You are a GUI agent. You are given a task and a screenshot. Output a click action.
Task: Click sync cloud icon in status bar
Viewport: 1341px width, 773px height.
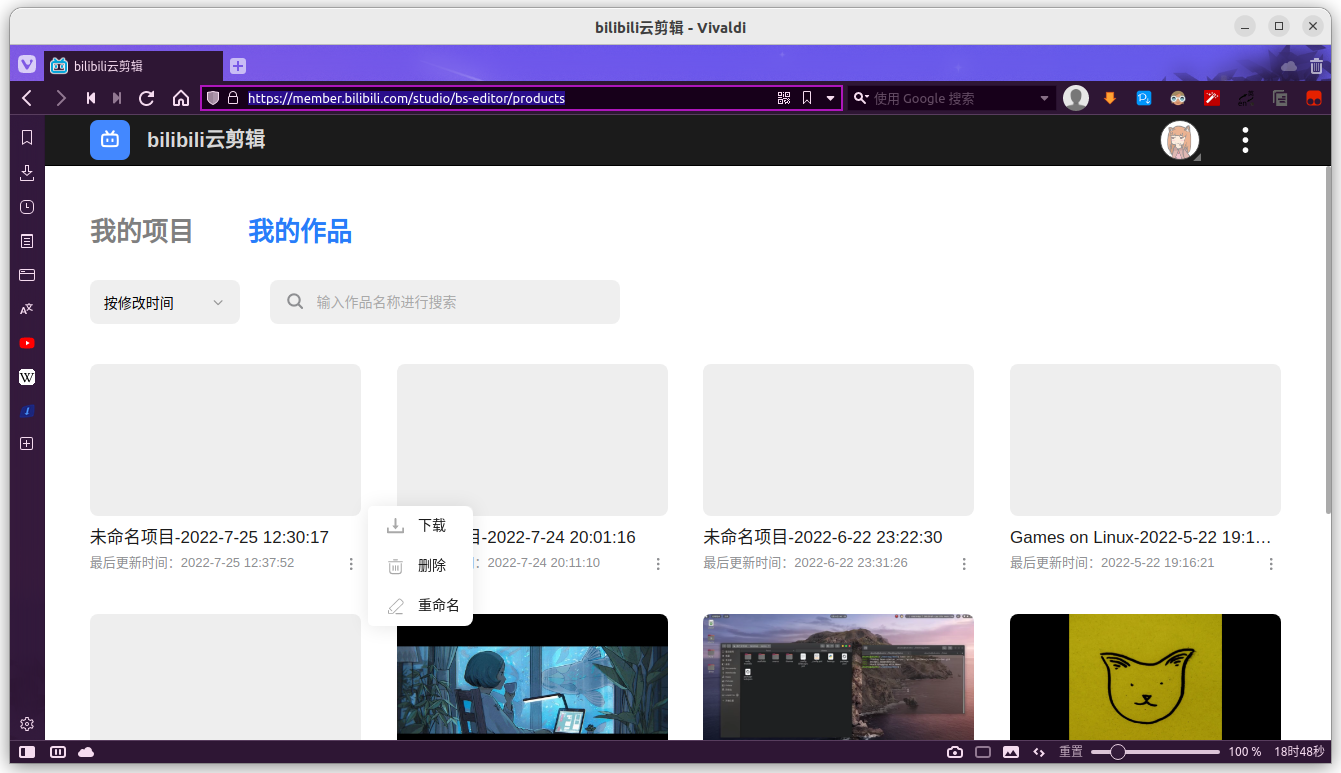(x=86, y=752)
